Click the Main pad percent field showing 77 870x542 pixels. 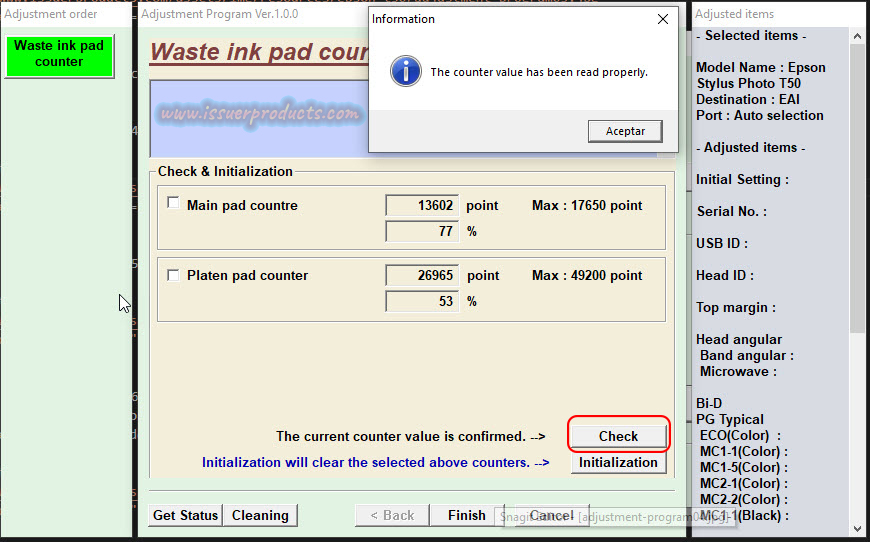422,231
